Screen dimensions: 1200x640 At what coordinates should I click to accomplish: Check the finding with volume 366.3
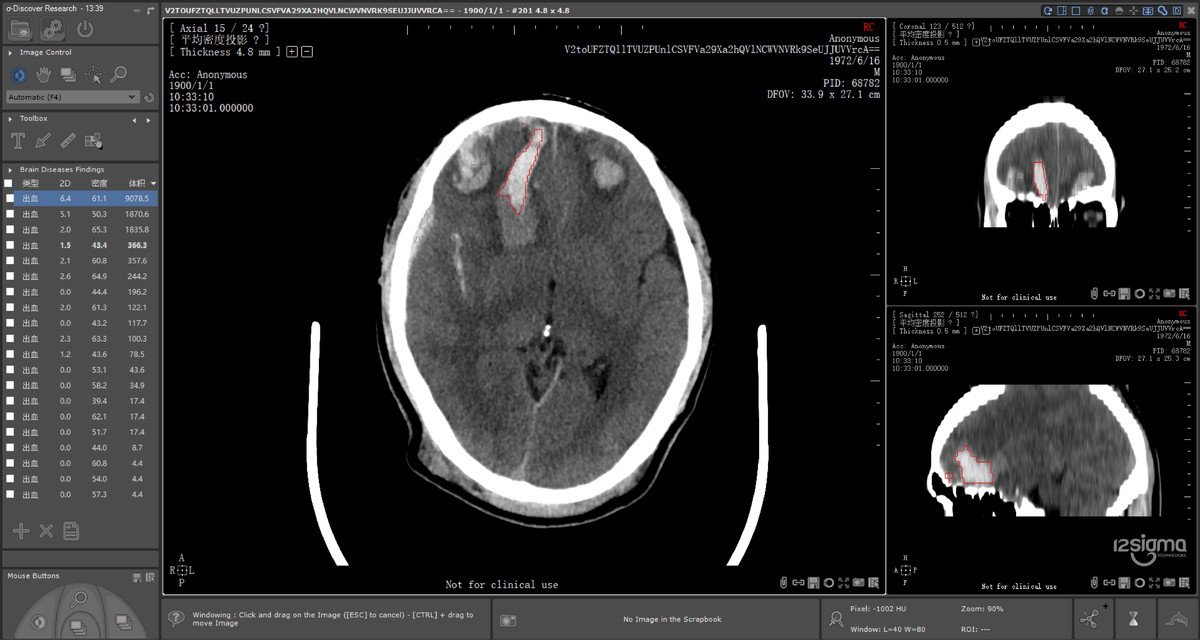[11, 245]
